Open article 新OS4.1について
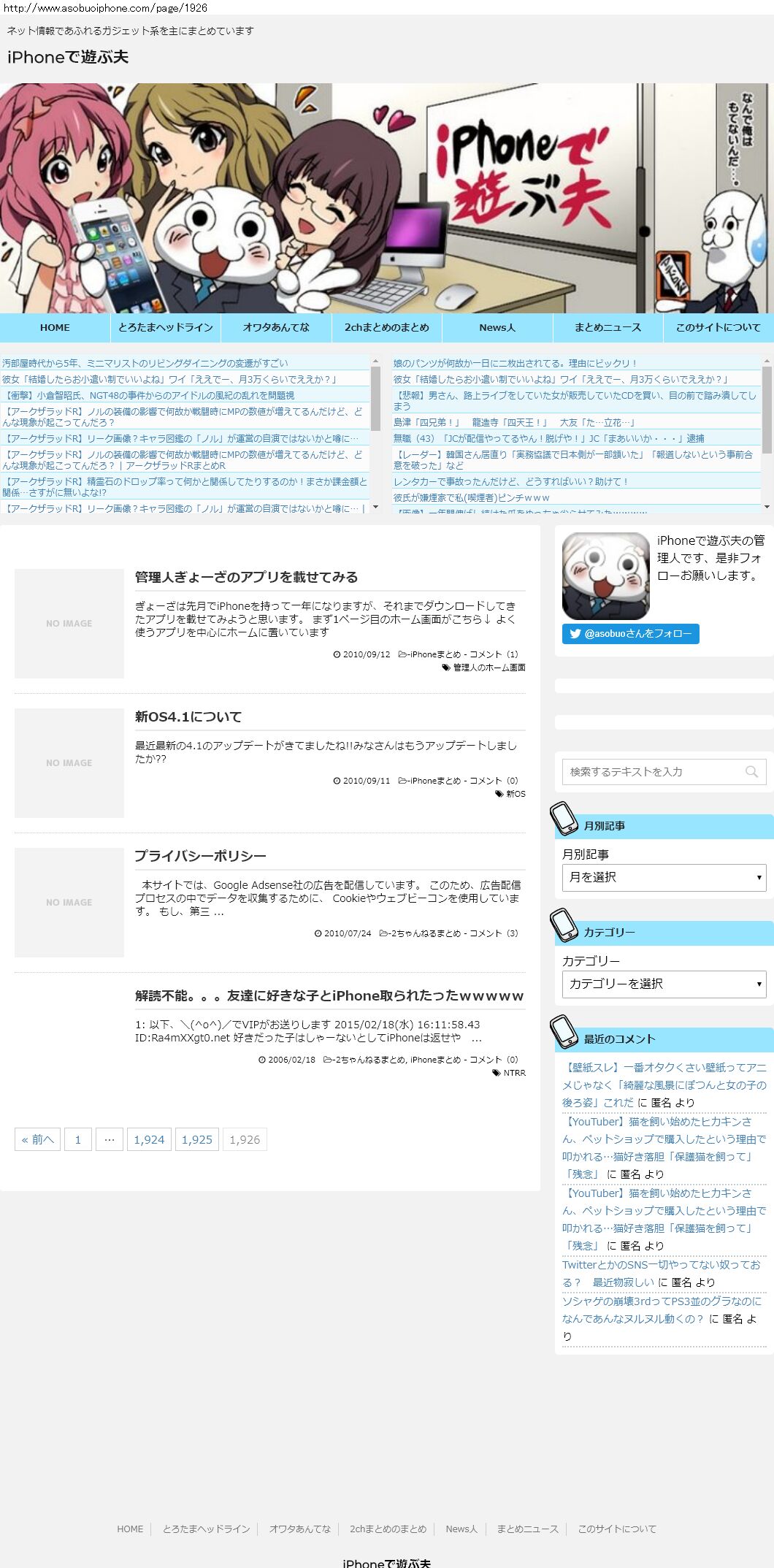774x1568 pixels. tap(188, 716)
